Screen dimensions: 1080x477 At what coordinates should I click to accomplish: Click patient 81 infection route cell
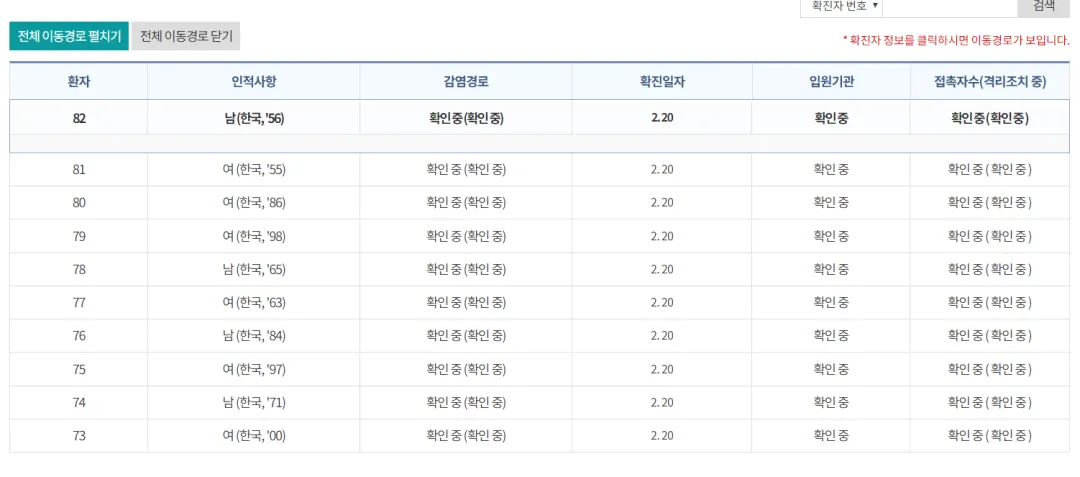click(466, 169)
